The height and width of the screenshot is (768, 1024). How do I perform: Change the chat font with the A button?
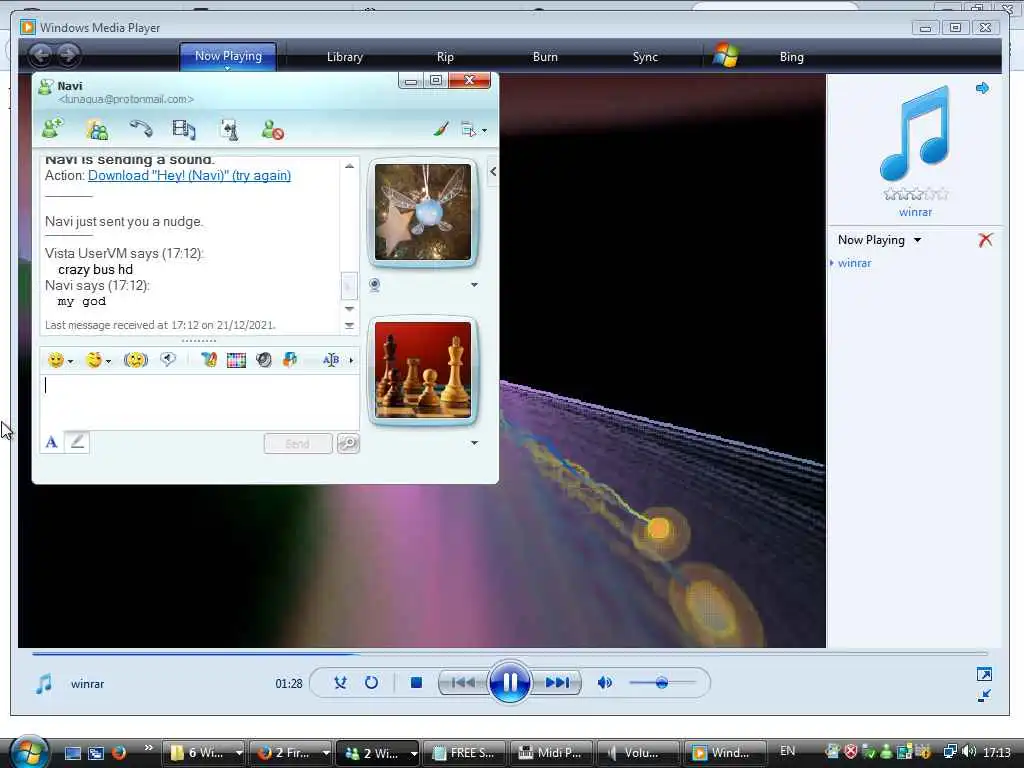(x=52, y=442)
